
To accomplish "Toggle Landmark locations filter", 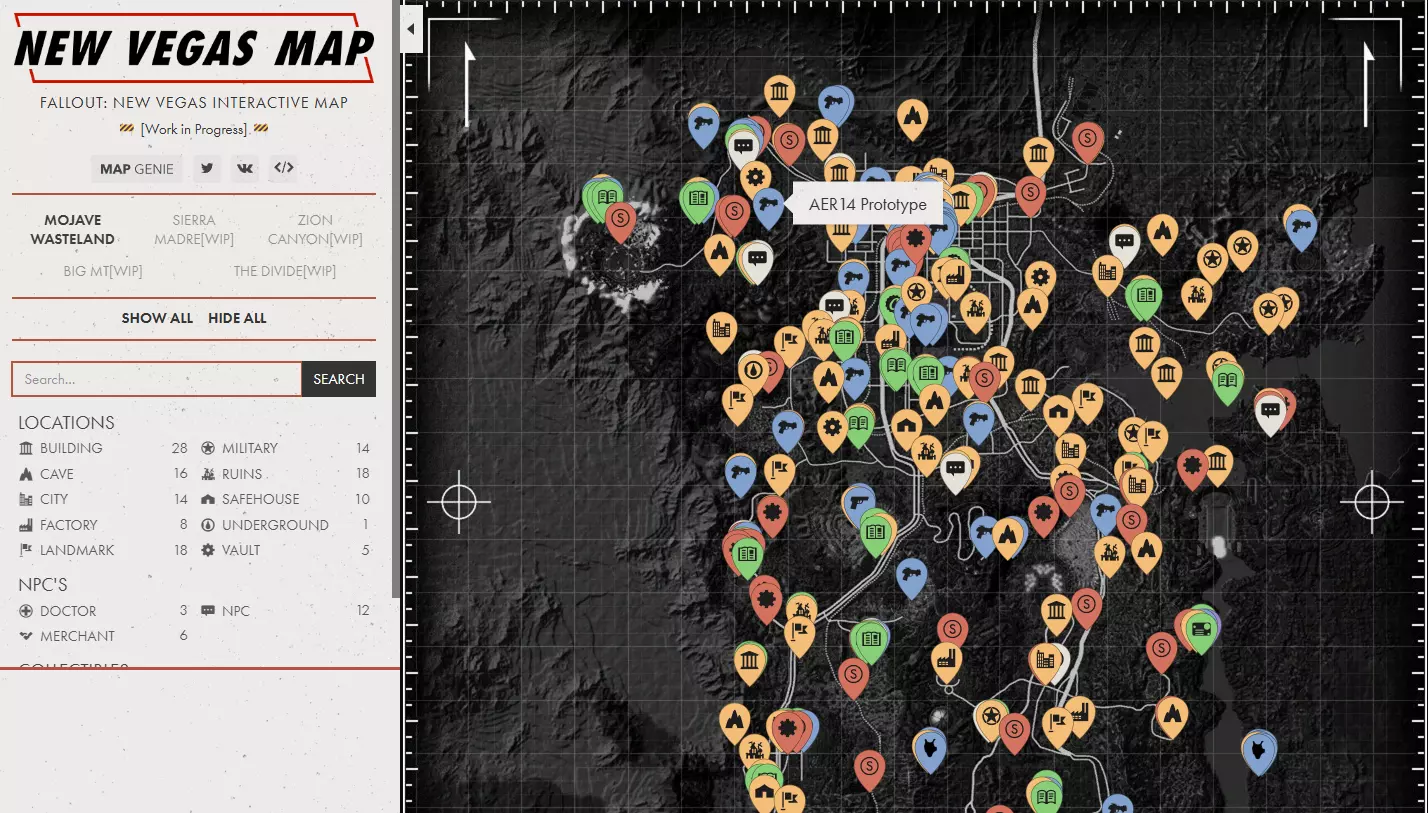I will tap(103, 550).
